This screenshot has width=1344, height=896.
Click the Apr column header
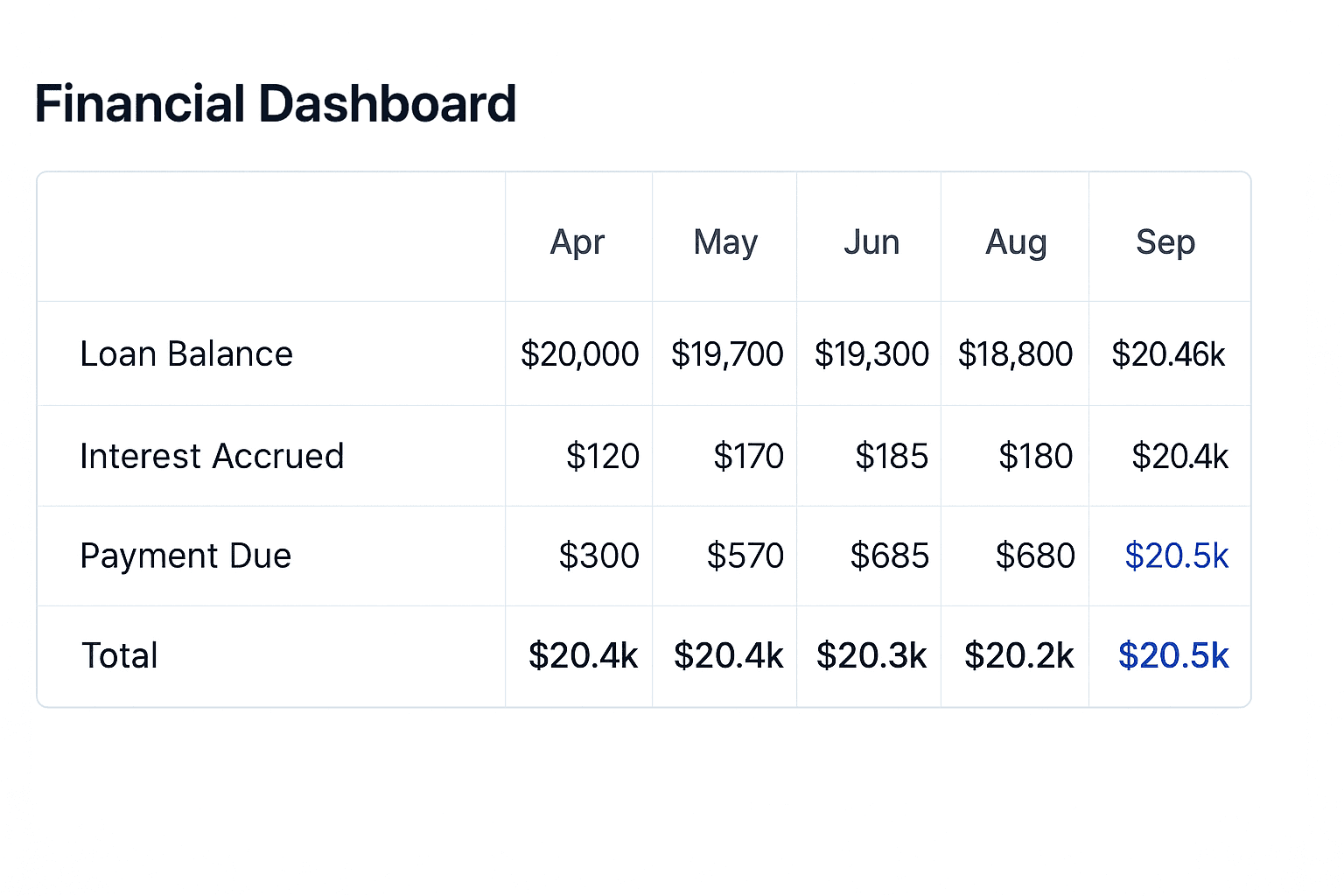coord(577,241)
